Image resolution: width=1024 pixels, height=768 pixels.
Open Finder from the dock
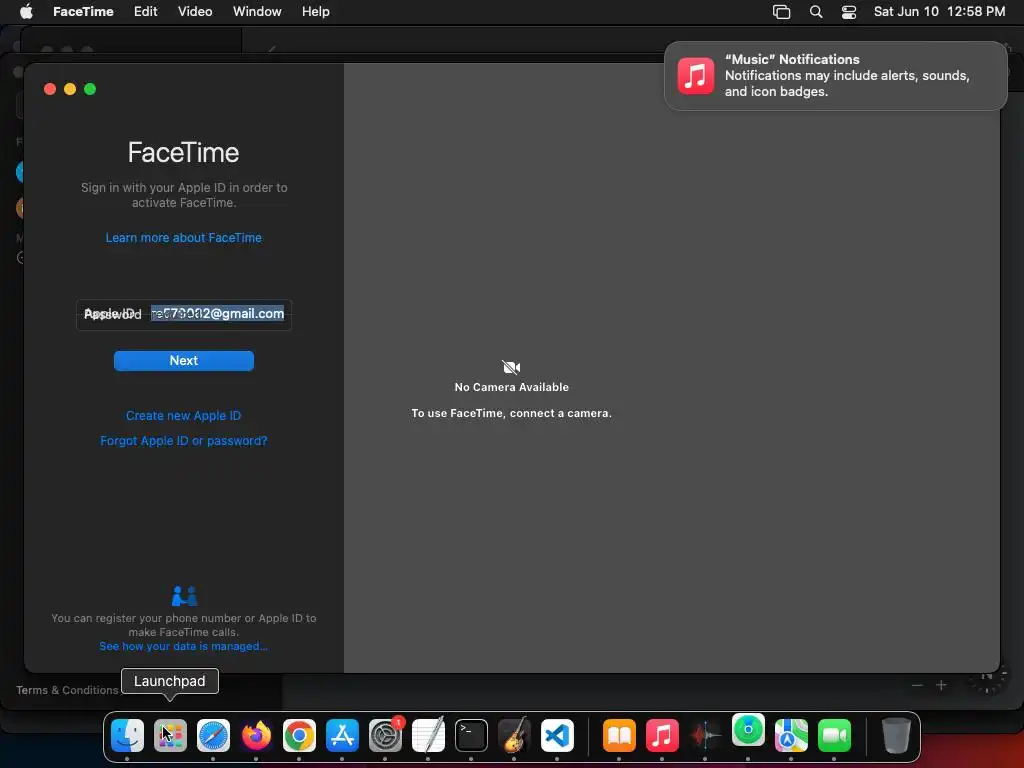127,735
